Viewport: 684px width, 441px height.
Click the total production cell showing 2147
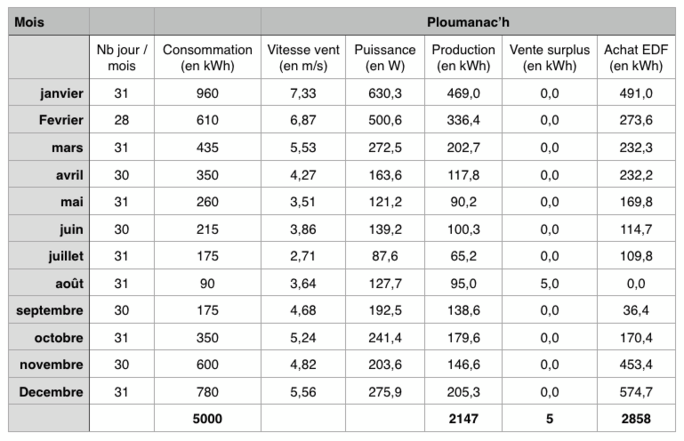point(463,418)
